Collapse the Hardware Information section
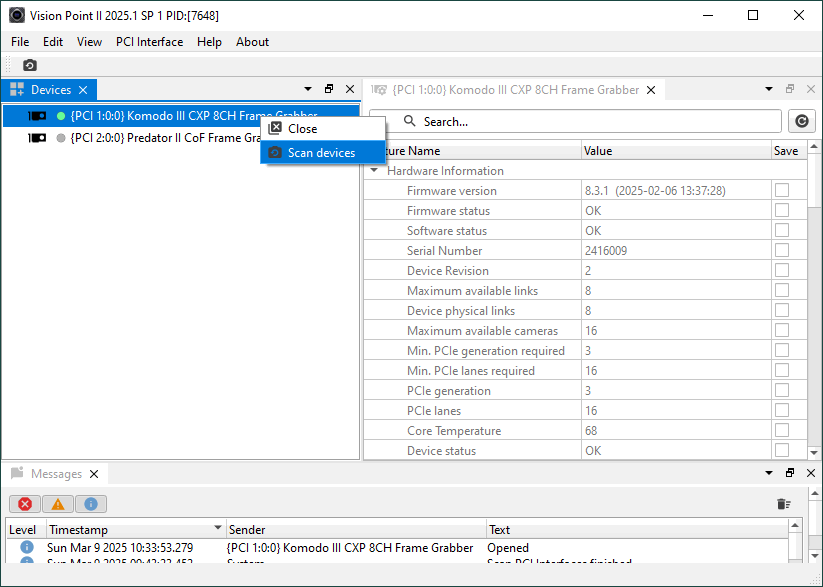 pos(374,171)
